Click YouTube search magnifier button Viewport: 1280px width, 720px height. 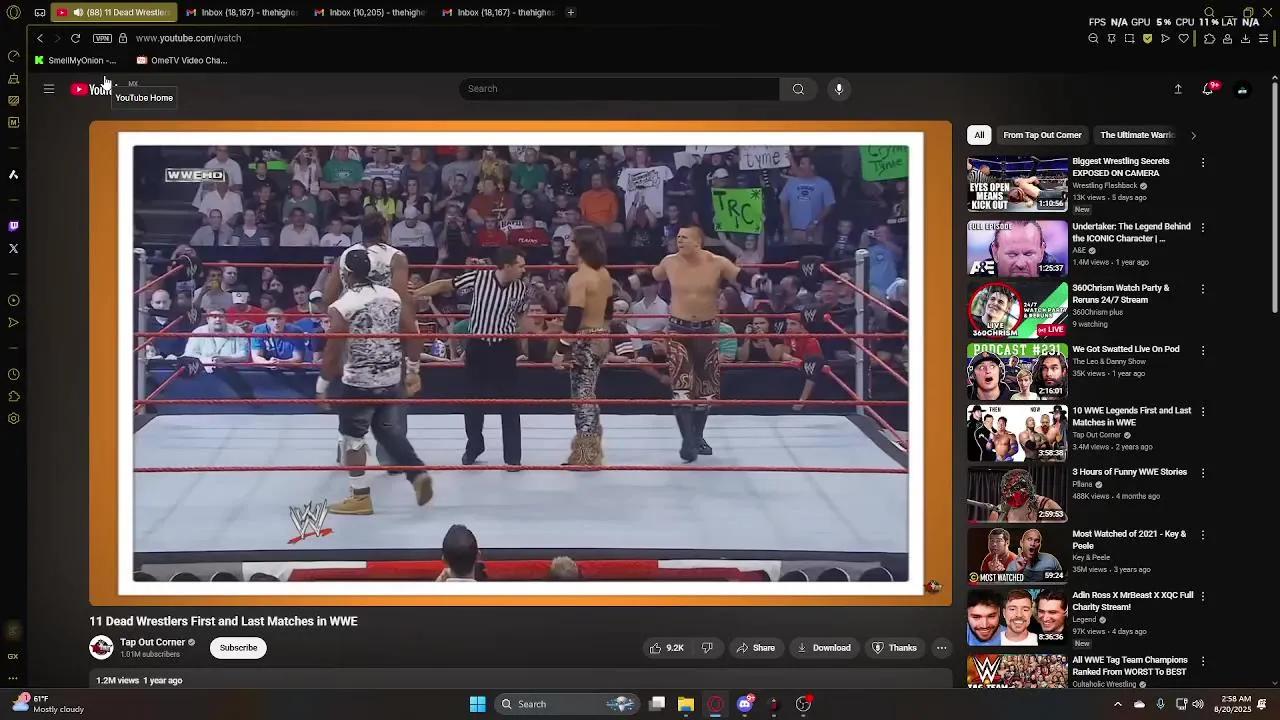[798, 89]
